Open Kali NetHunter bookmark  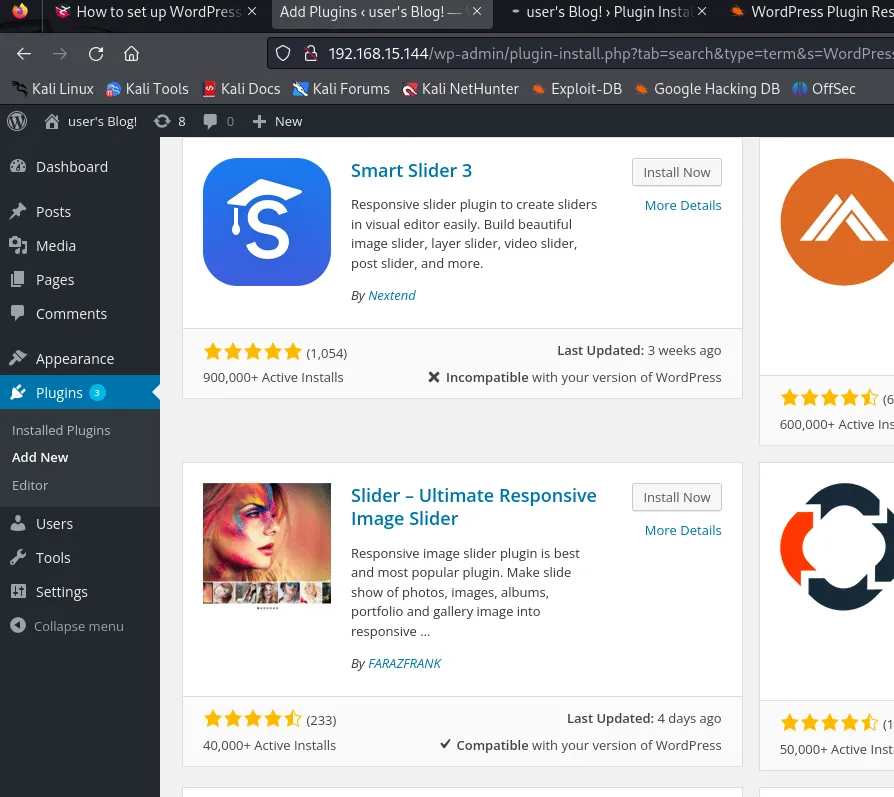tap(460, 89)
